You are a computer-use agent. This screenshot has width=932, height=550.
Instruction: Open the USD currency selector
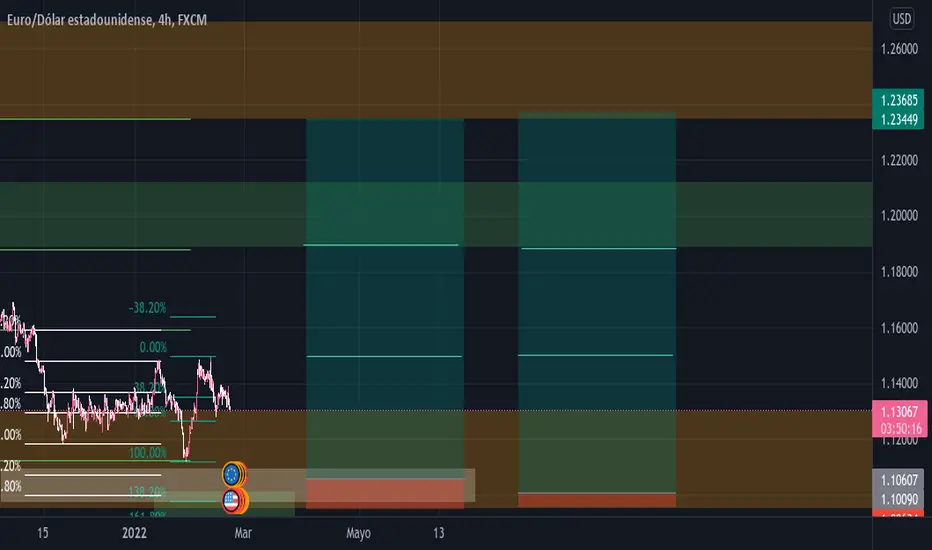tap(901, 18)
